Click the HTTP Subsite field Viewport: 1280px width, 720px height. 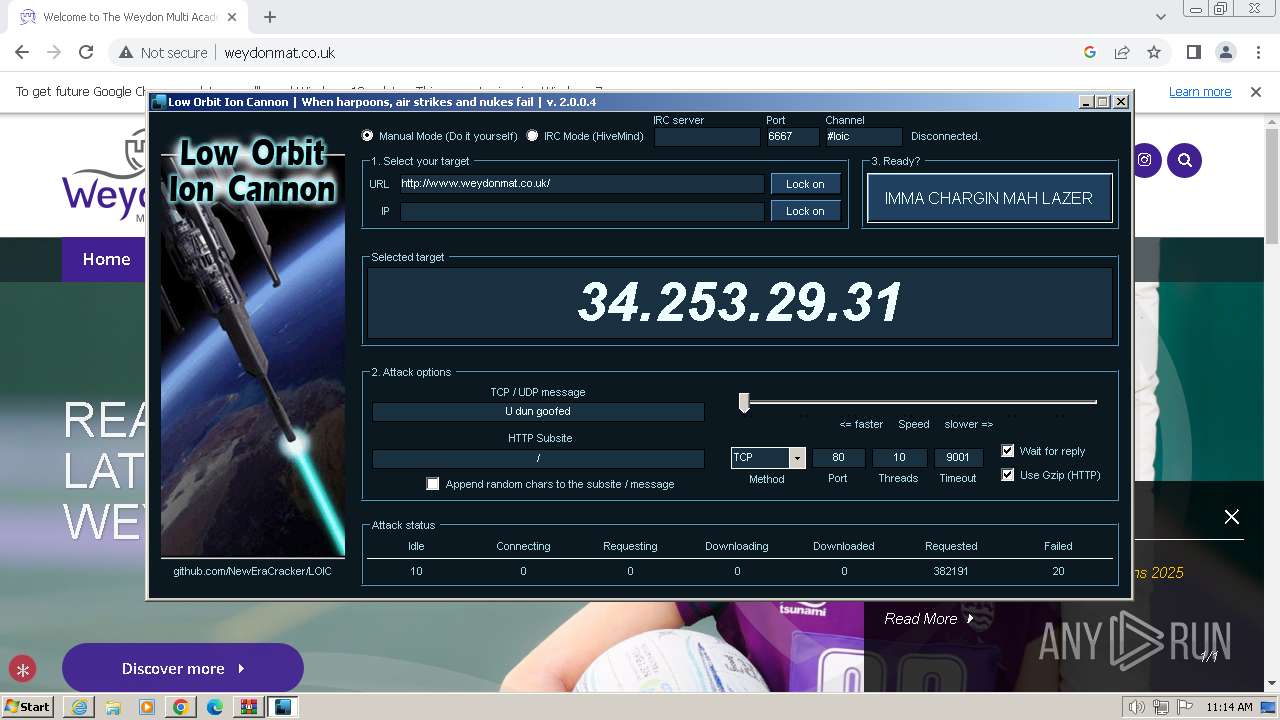pos(538,458)
